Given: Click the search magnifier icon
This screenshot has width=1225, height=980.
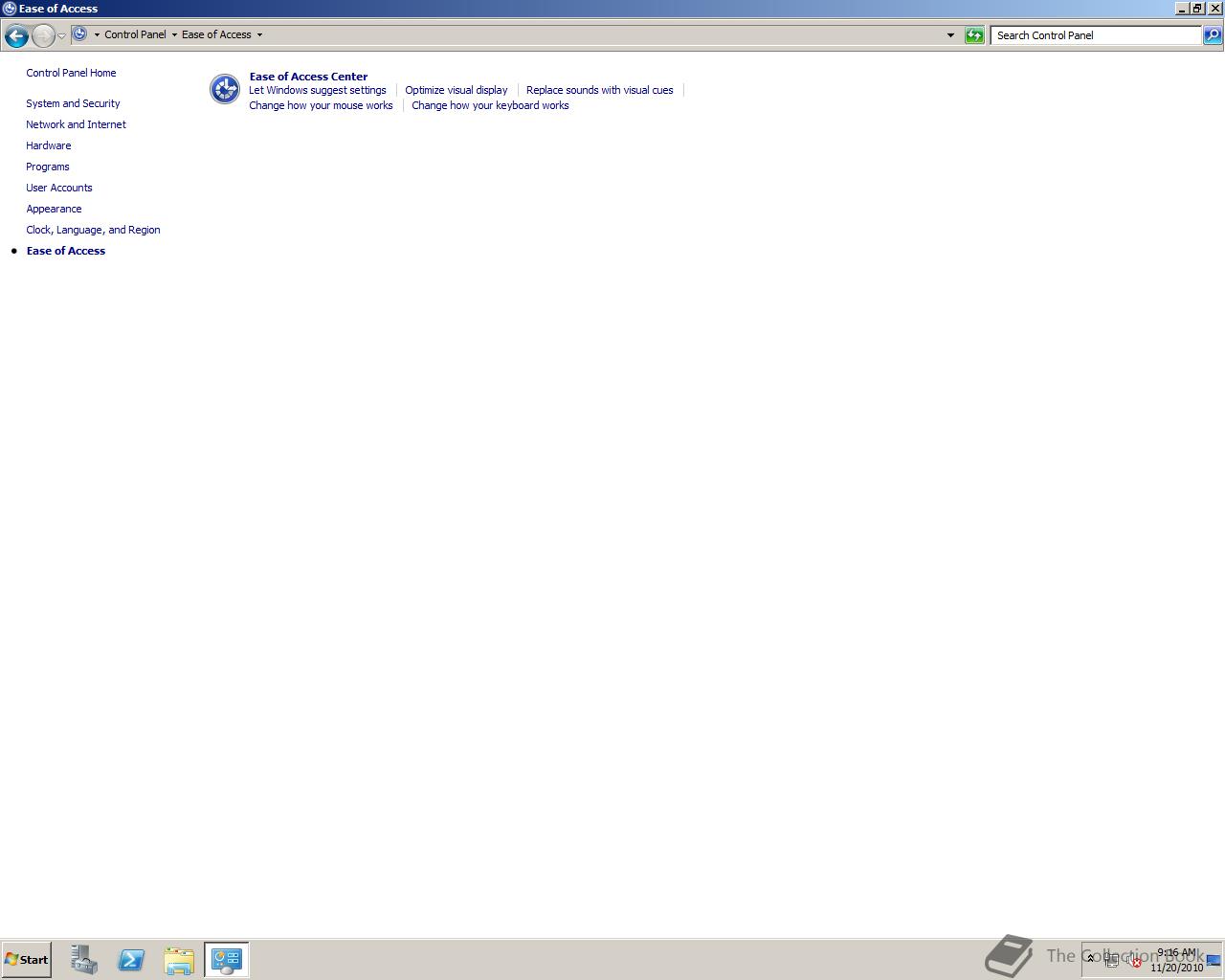Looking at the screenshot, I should [x=1212, y=35].
